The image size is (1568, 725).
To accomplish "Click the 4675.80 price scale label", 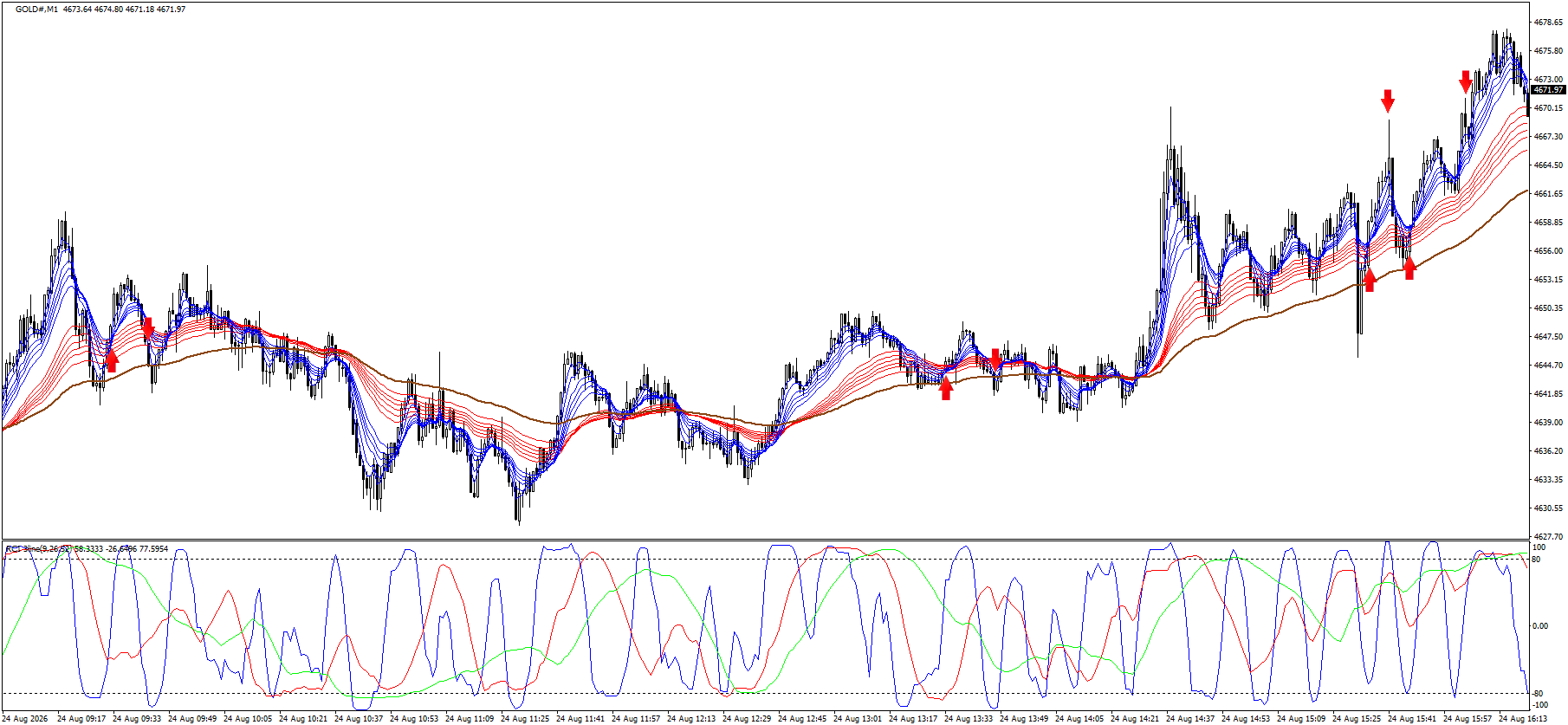I will click(x=1548, y=51).
